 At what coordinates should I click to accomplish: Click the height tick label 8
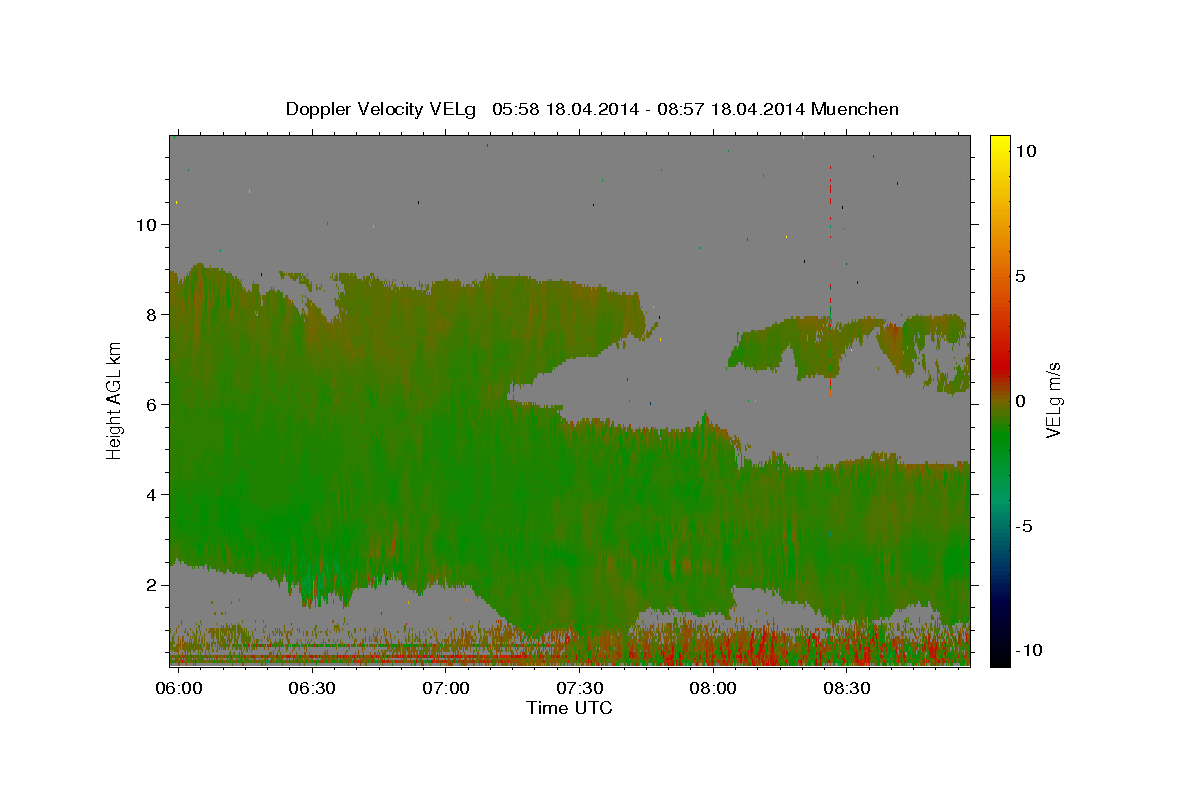coord(150,315)
